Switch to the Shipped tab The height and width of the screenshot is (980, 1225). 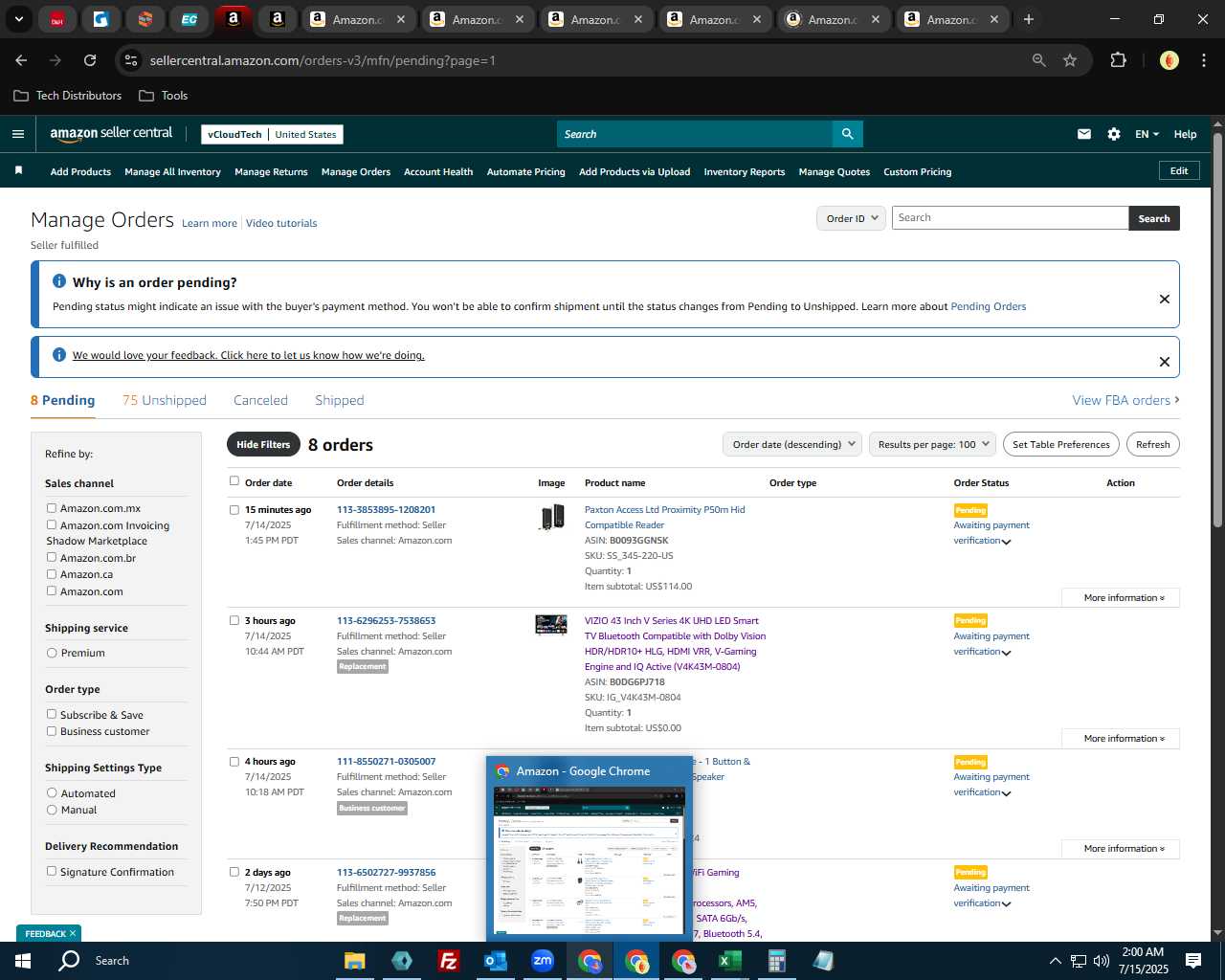(340, 400)
